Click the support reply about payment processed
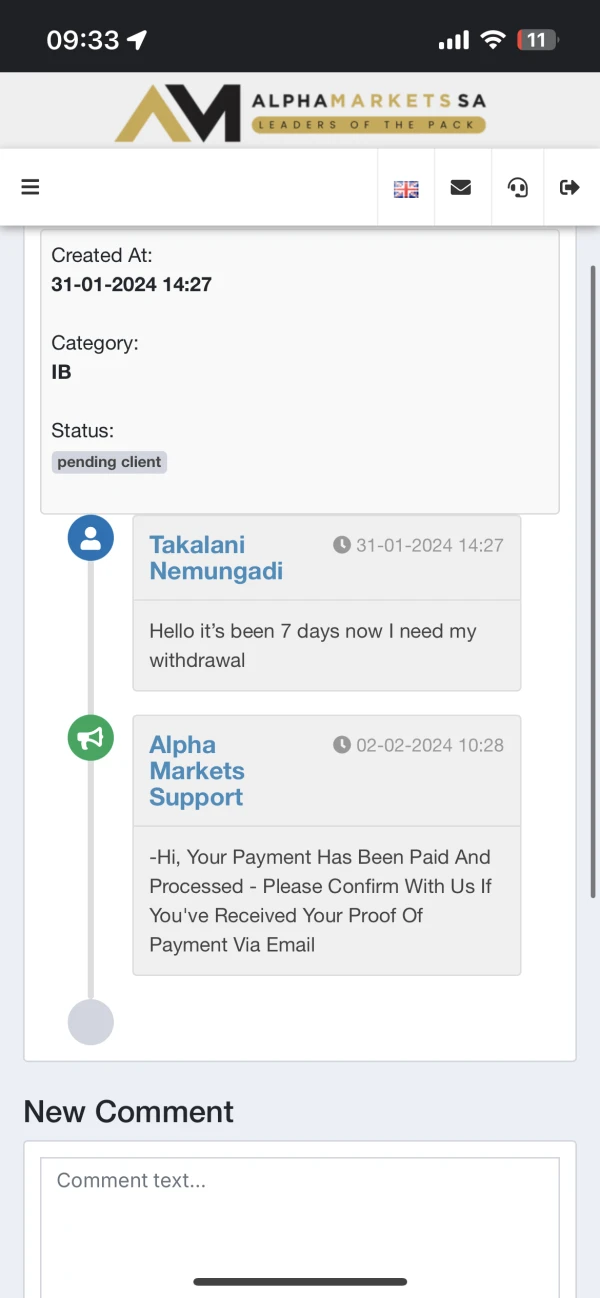 pyautogui.click(x=320, y=900)
